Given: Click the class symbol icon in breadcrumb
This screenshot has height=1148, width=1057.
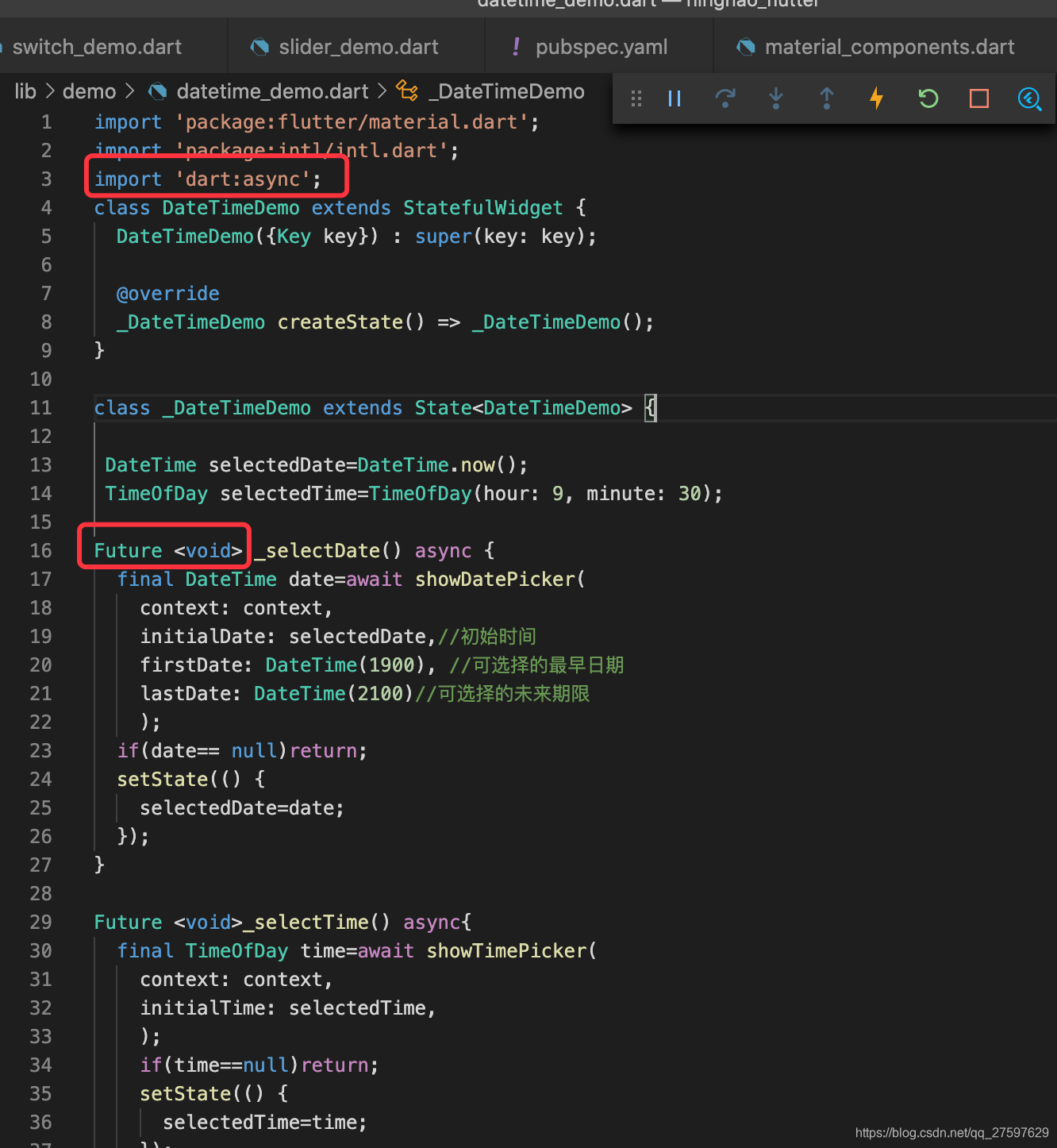Looking at the screenshot, I should [x=407, y=91].
